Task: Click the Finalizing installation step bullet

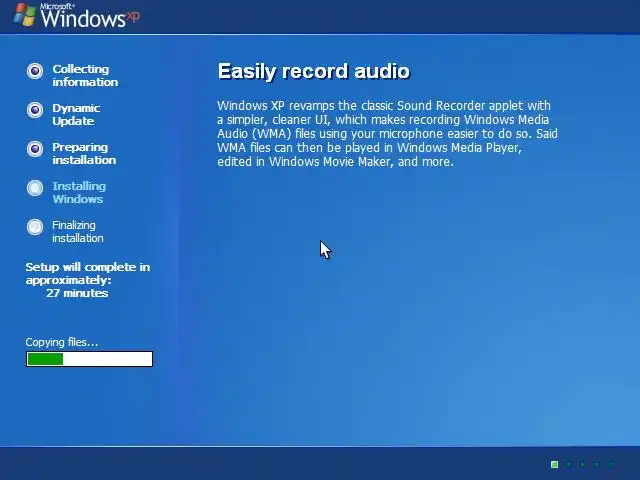Action: tap(35, 227)
